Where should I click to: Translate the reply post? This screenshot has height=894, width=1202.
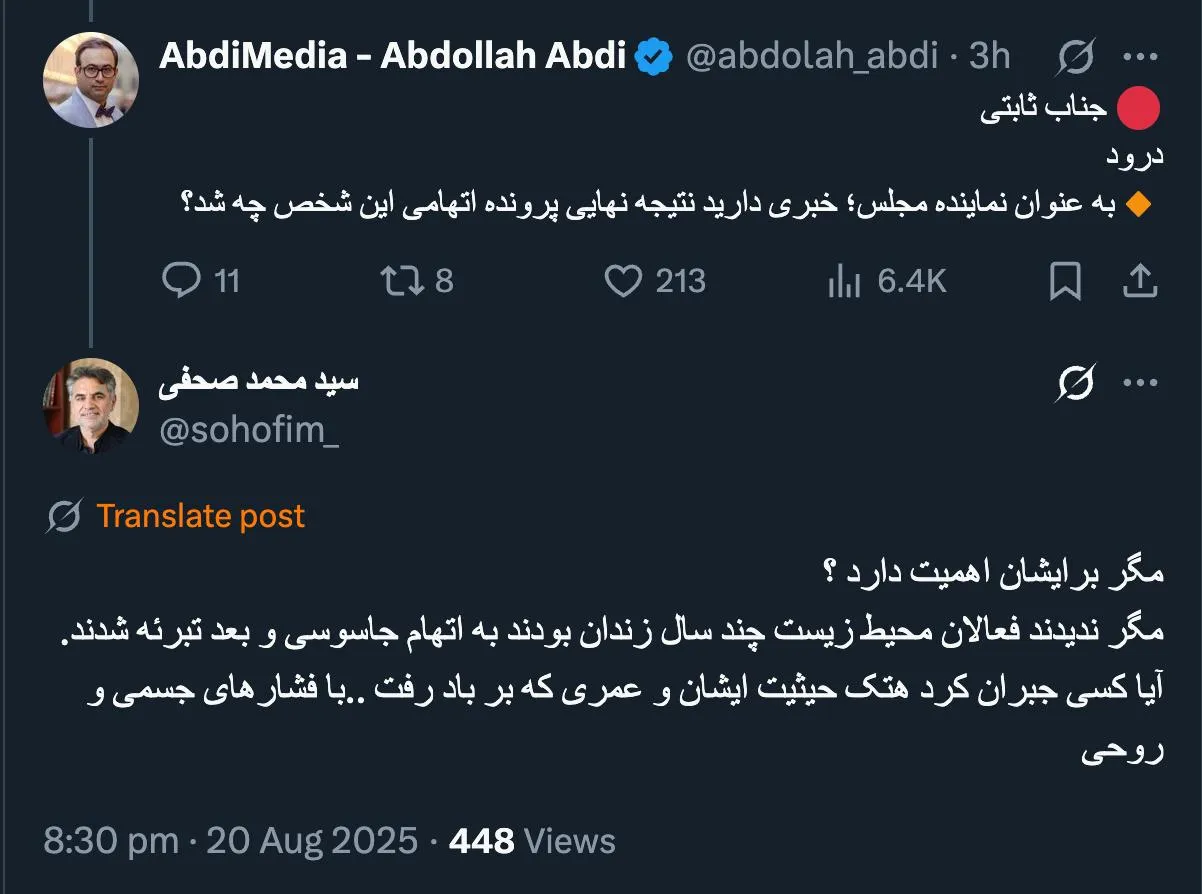(199, 515)
